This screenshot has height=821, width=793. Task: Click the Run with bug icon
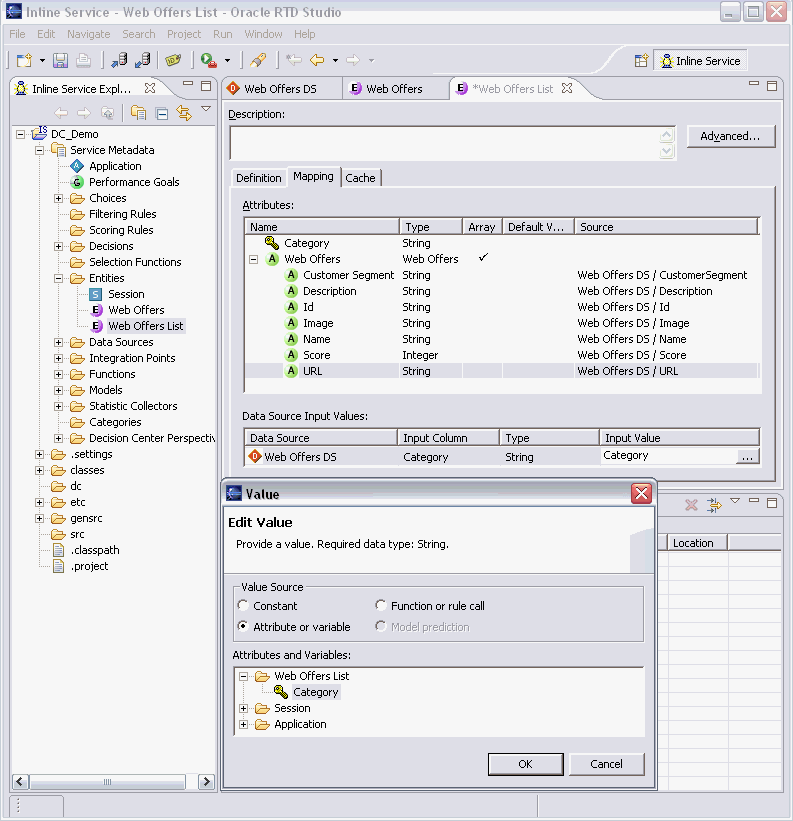point(208,60)
